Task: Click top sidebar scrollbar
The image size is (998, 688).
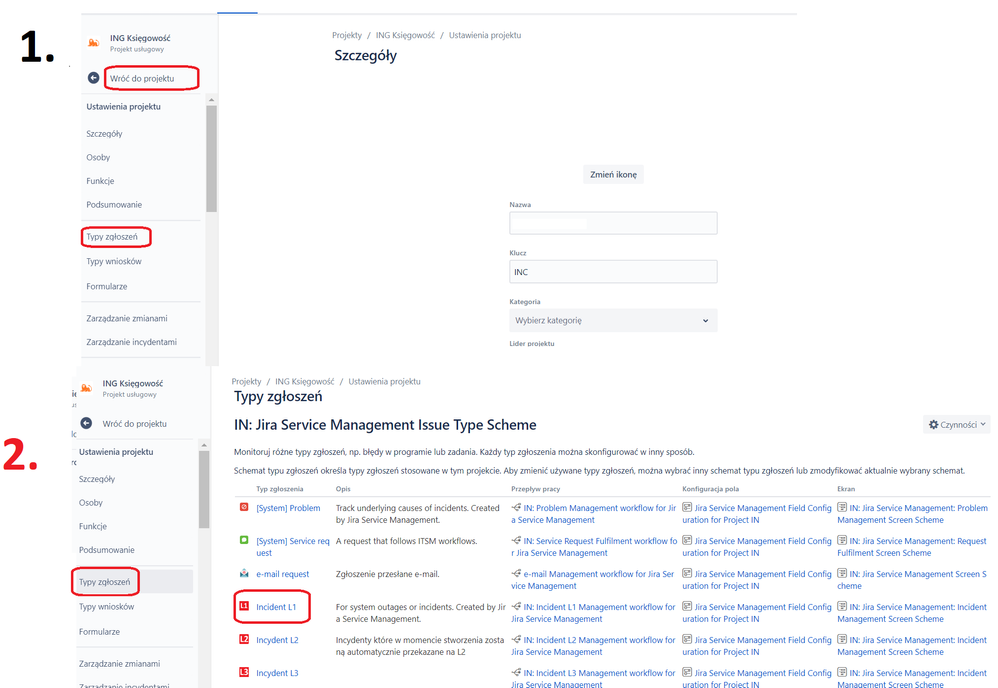Action: (211, 158)
